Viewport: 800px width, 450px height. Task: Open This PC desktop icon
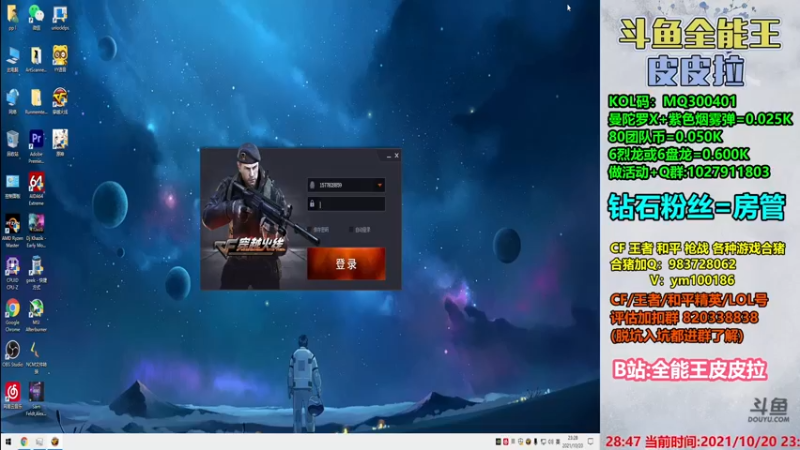pos(12,59)
